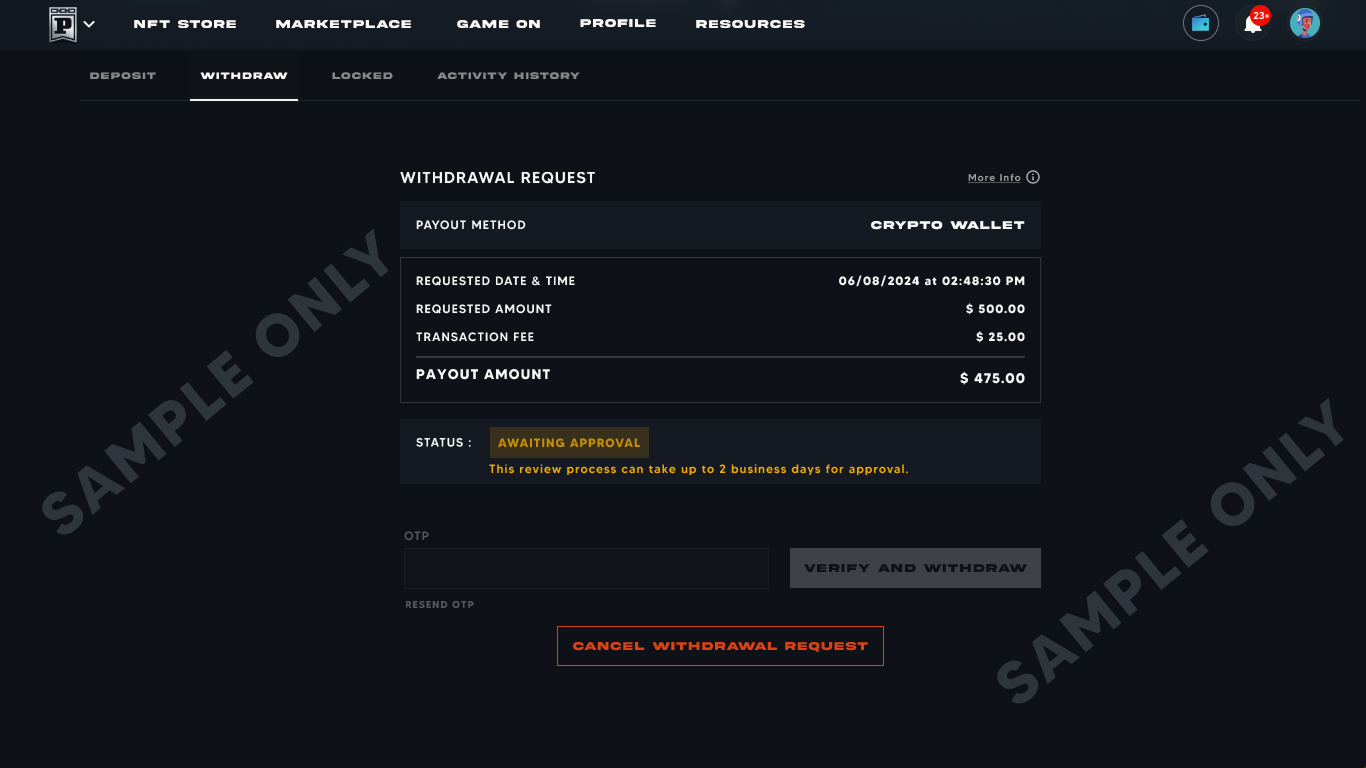Open the Resources menu
The height and width of the screenshot is (768, 1366).
(x=750, y=24)
